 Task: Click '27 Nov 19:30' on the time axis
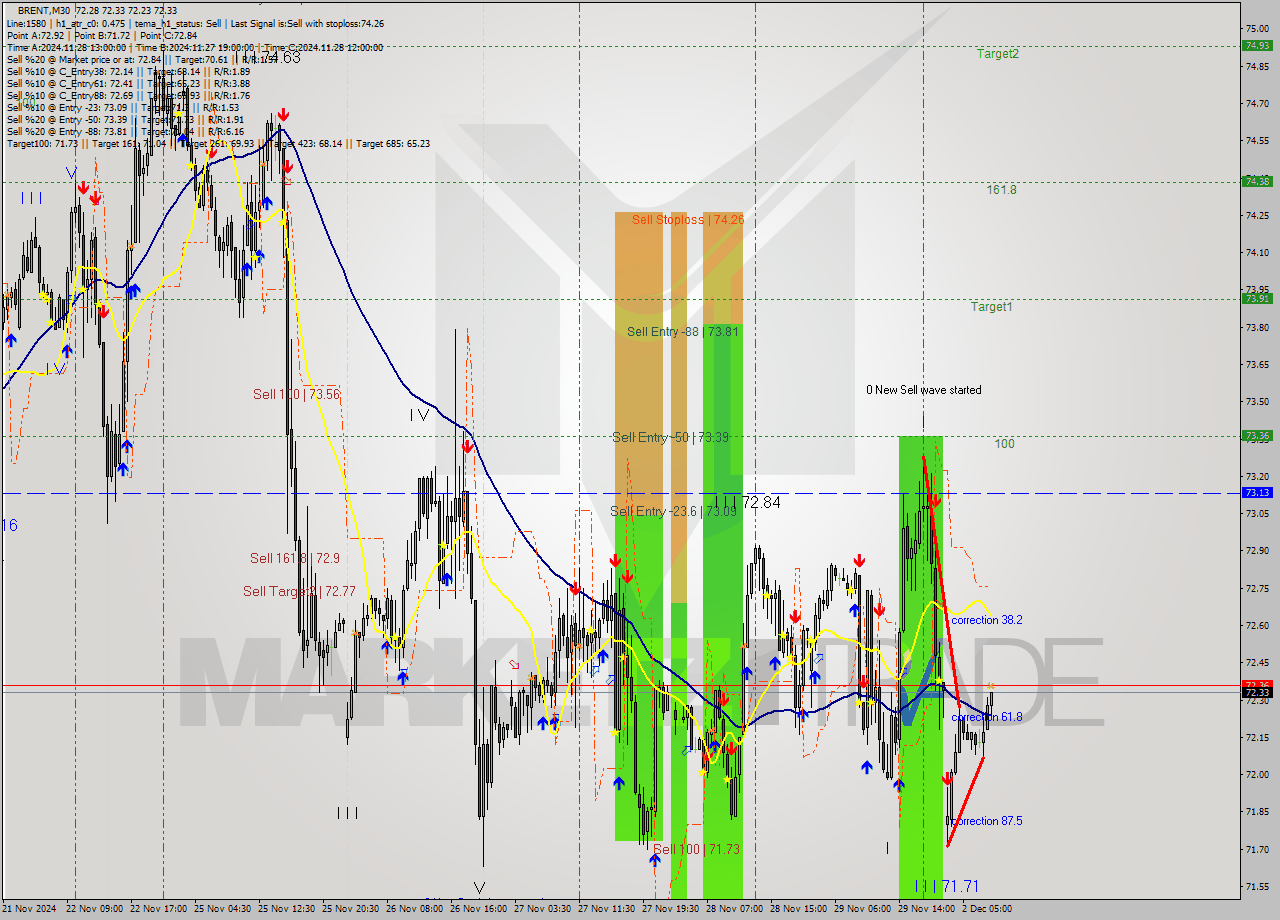(x=671, y=909)
